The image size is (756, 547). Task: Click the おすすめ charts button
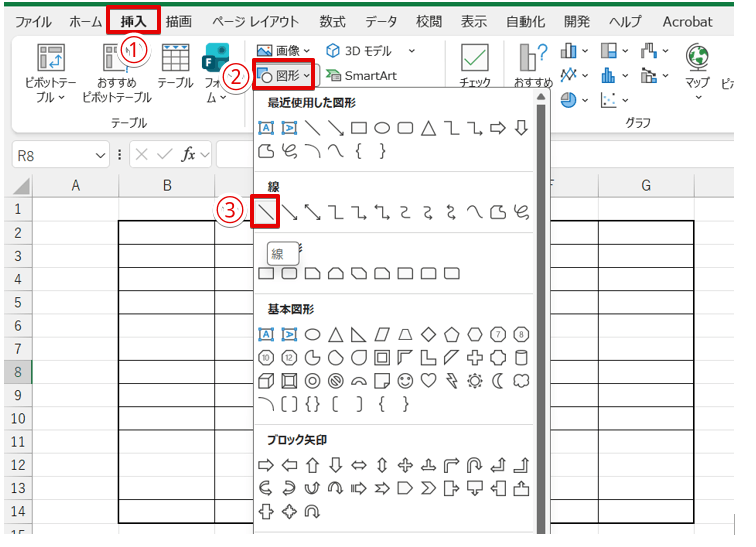533,66
